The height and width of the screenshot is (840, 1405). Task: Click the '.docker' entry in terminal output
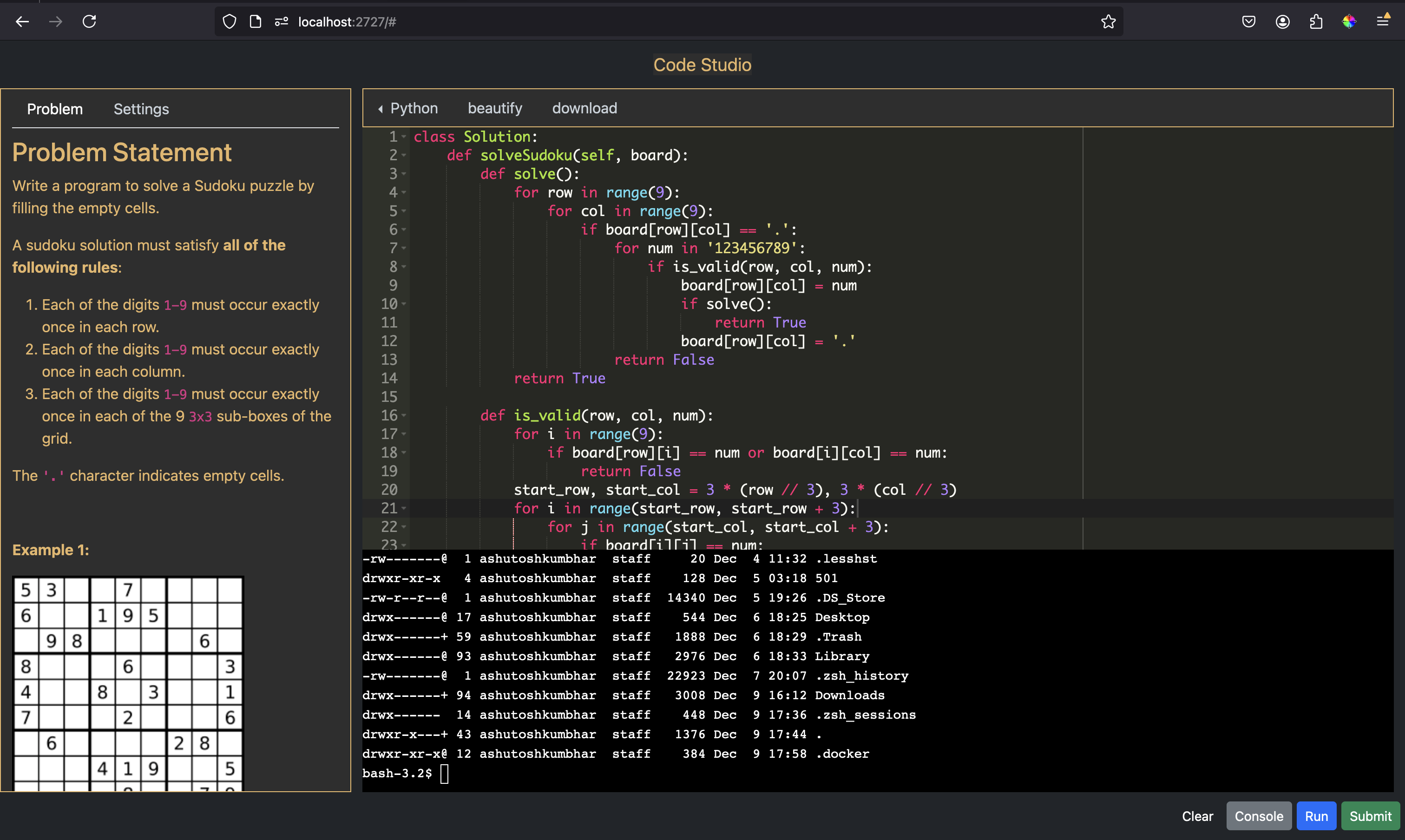[842, 754]
